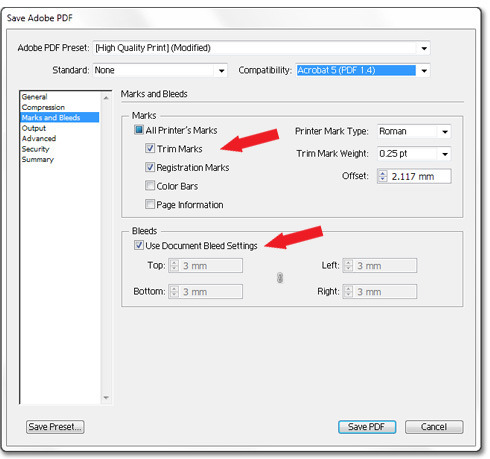490x459 pixels.
Task: Select General in the category list
Action: click(x=34, y=97)
